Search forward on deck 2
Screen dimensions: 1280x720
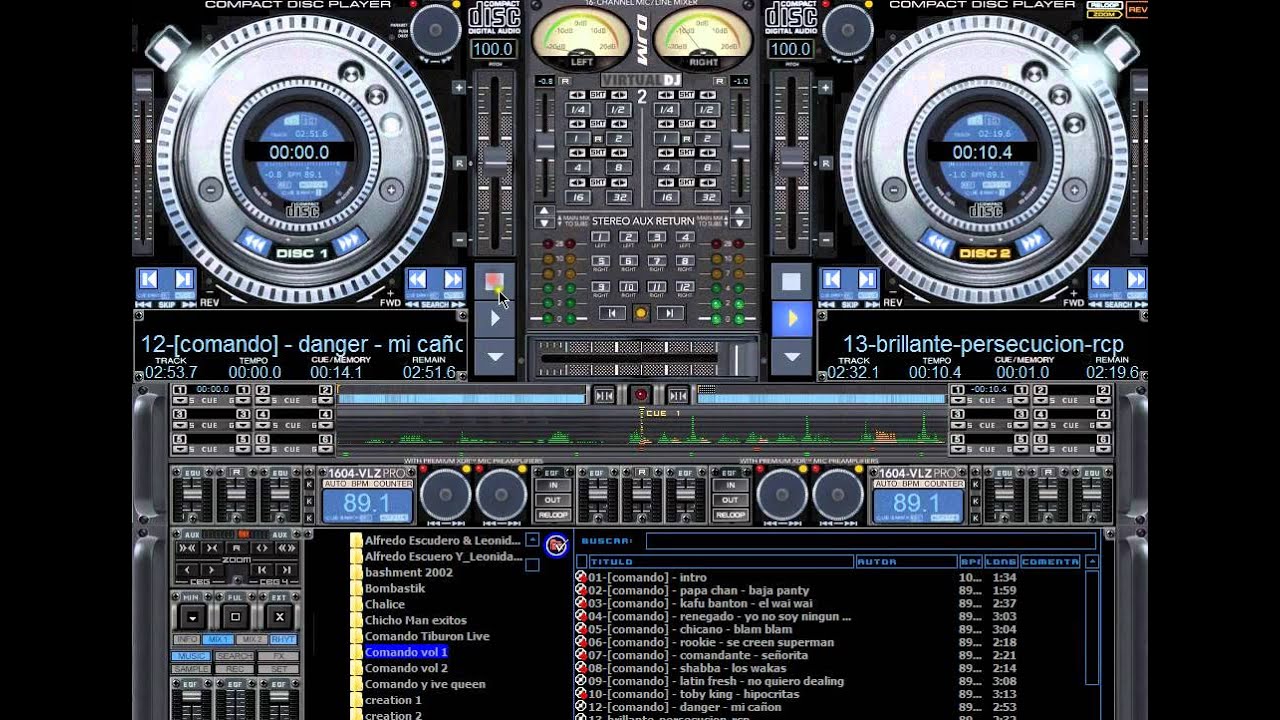(x=1136, y=279)
